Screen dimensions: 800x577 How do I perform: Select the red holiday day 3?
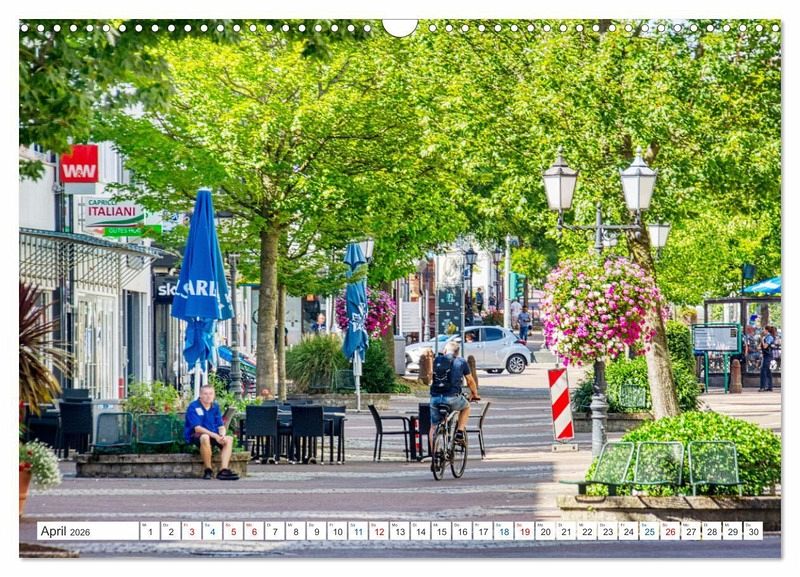(192, 531)
